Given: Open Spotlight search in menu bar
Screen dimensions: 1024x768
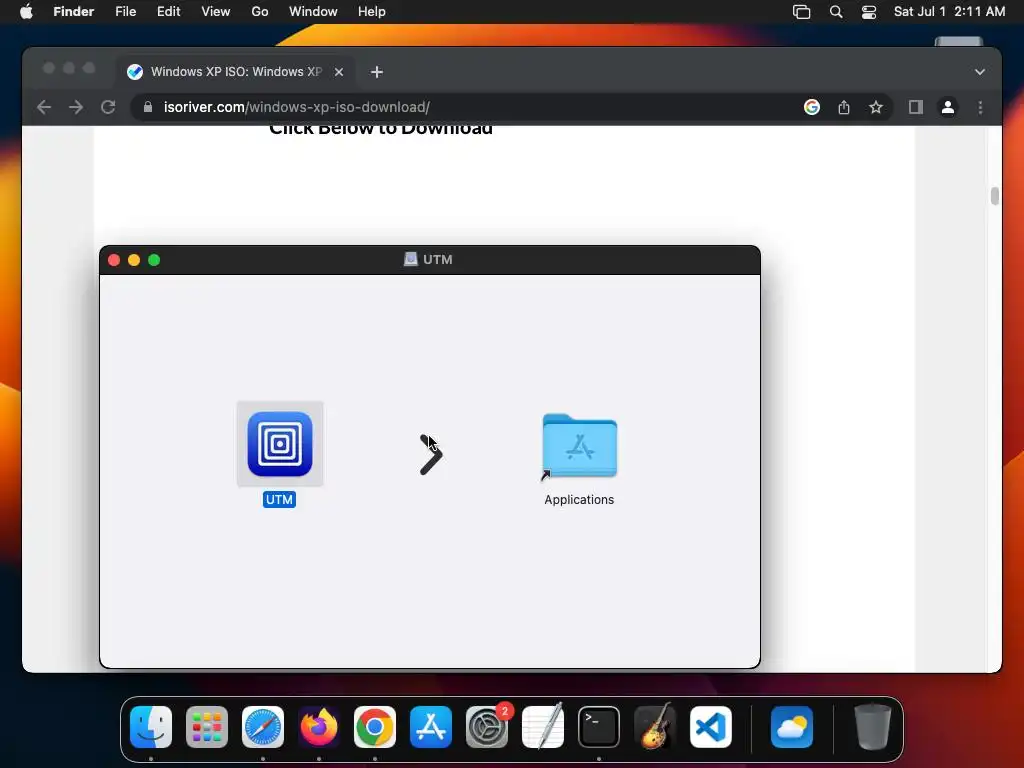Looking at the screenshot, I should tap(836, 12).
